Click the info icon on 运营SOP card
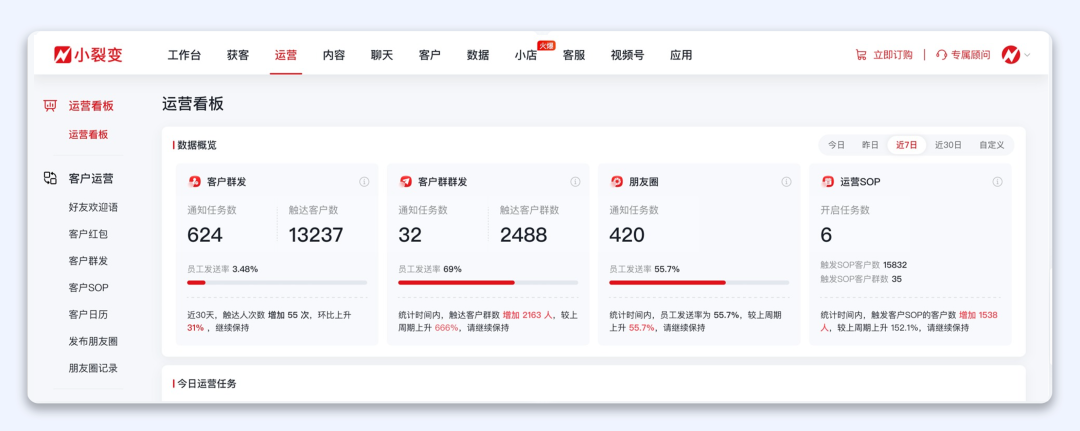 pyautogui.click(x=997, y=182)
